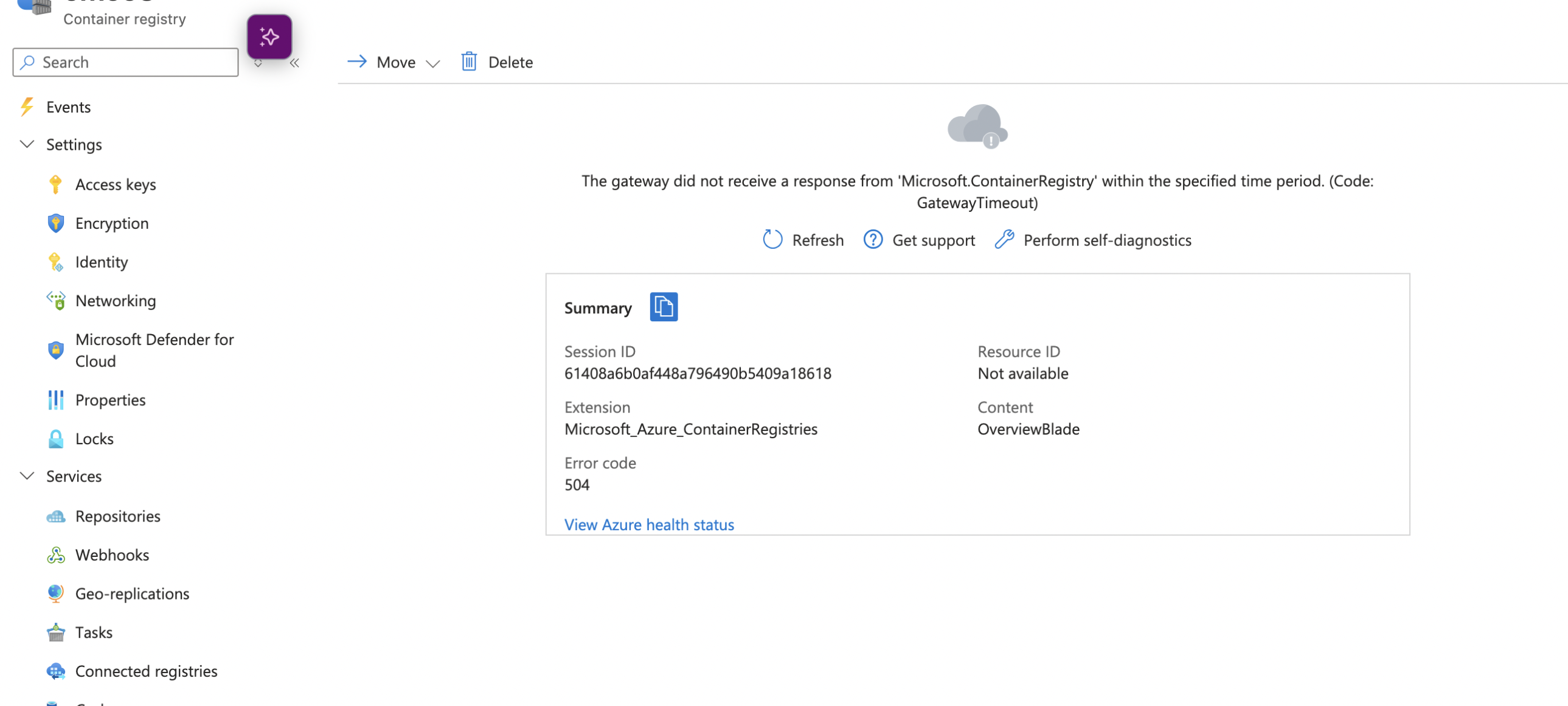Collapse the Services section

click(27, 476)
